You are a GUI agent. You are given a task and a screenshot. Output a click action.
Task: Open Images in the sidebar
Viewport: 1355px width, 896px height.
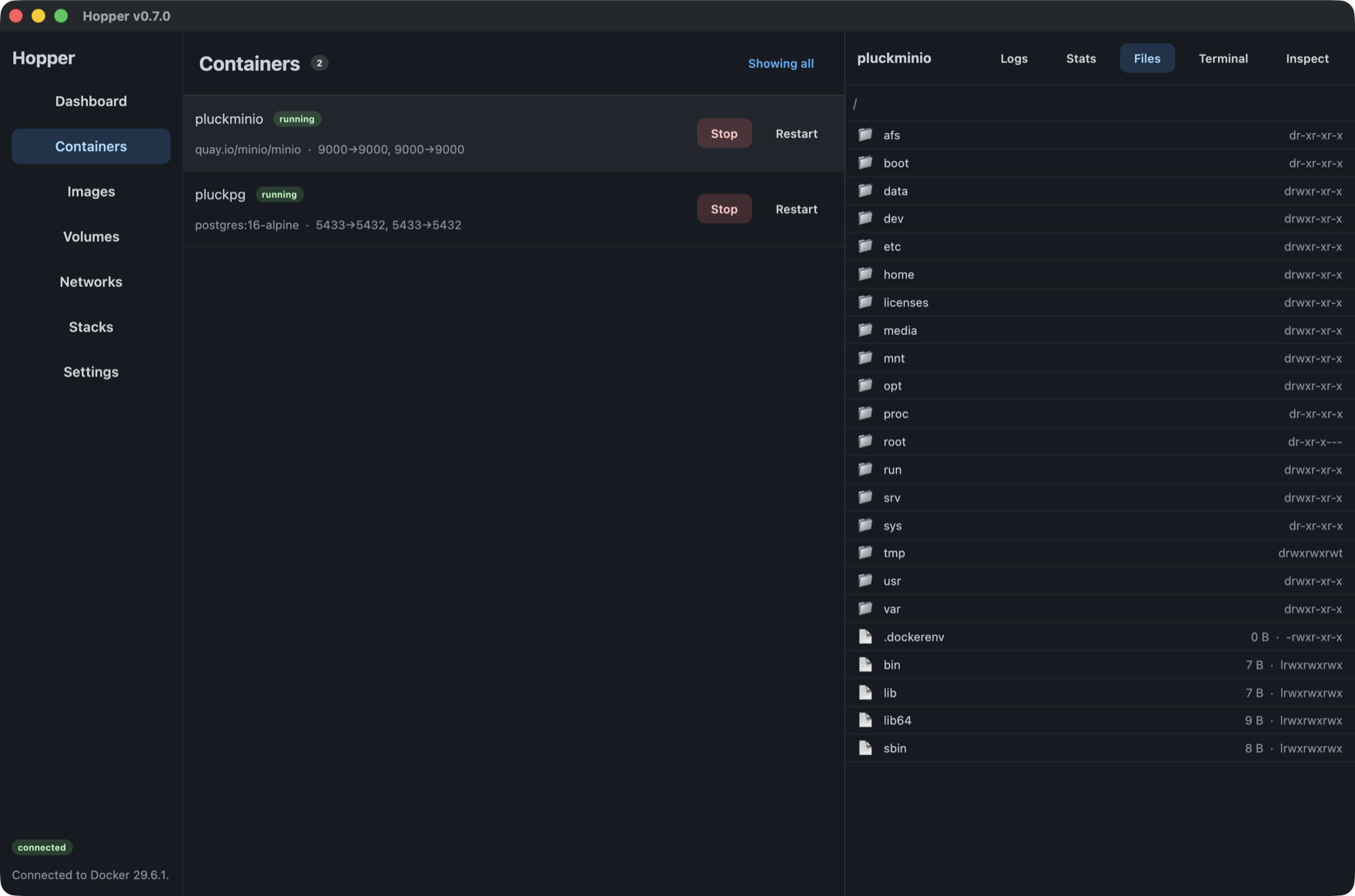(91, 191)
